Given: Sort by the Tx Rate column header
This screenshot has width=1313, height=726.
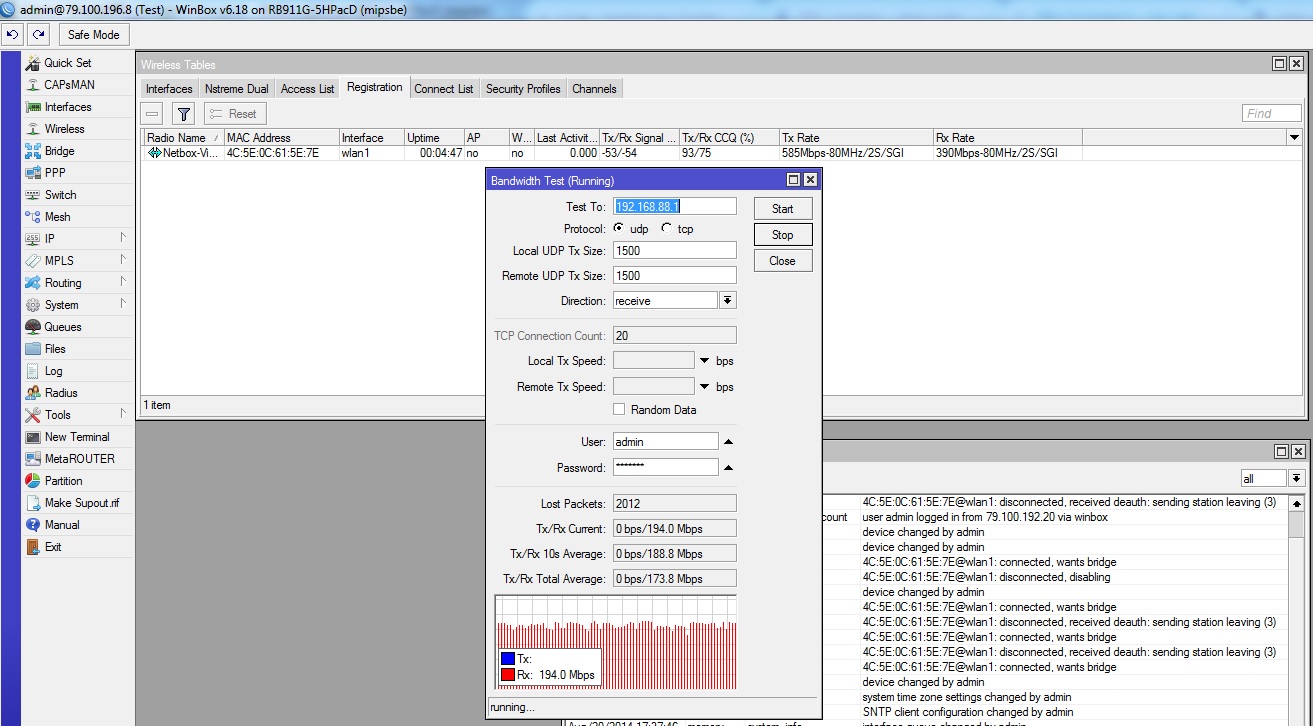Looking at the screenshot, I should 856,138.
